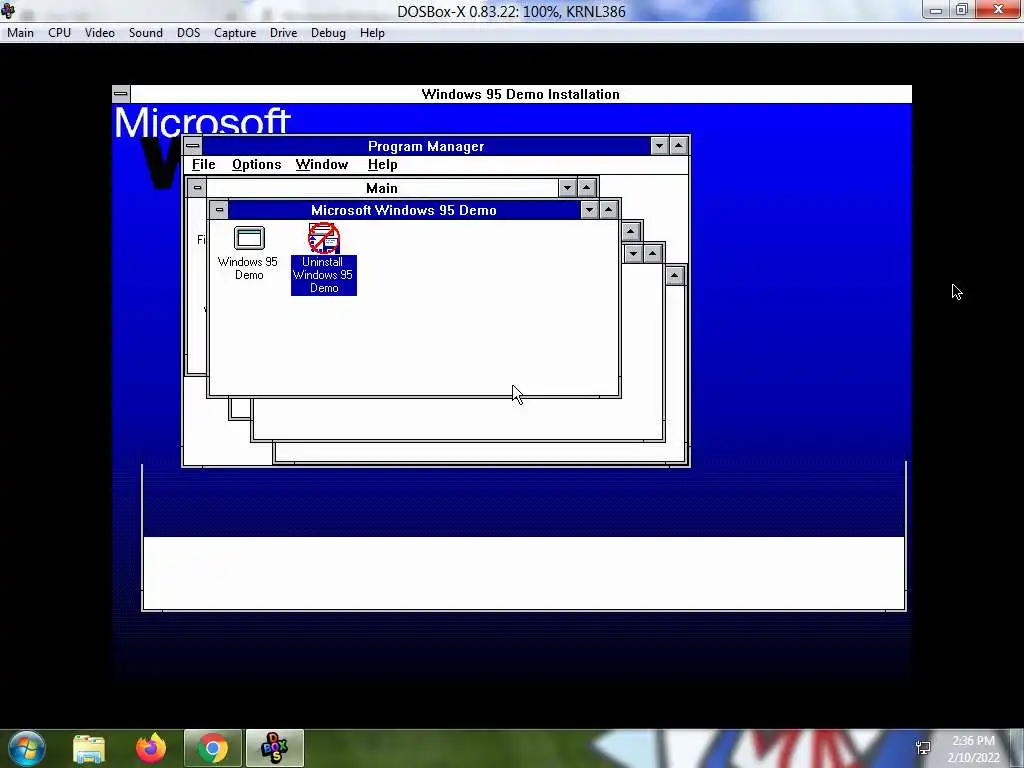The height and width of the screenshot is (768, 1024).
Task: Click the Program Manager title bar
Action: (x=426, y=146)
